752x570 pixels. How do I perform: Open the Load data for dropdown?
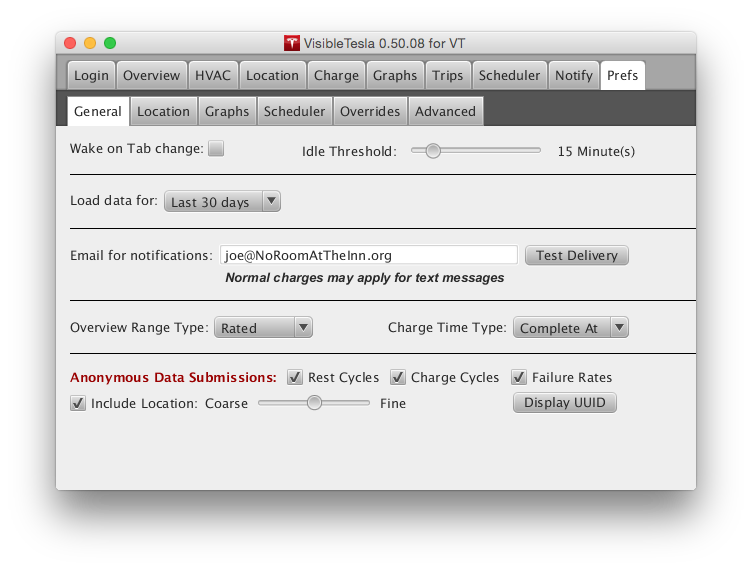(222, 202)
